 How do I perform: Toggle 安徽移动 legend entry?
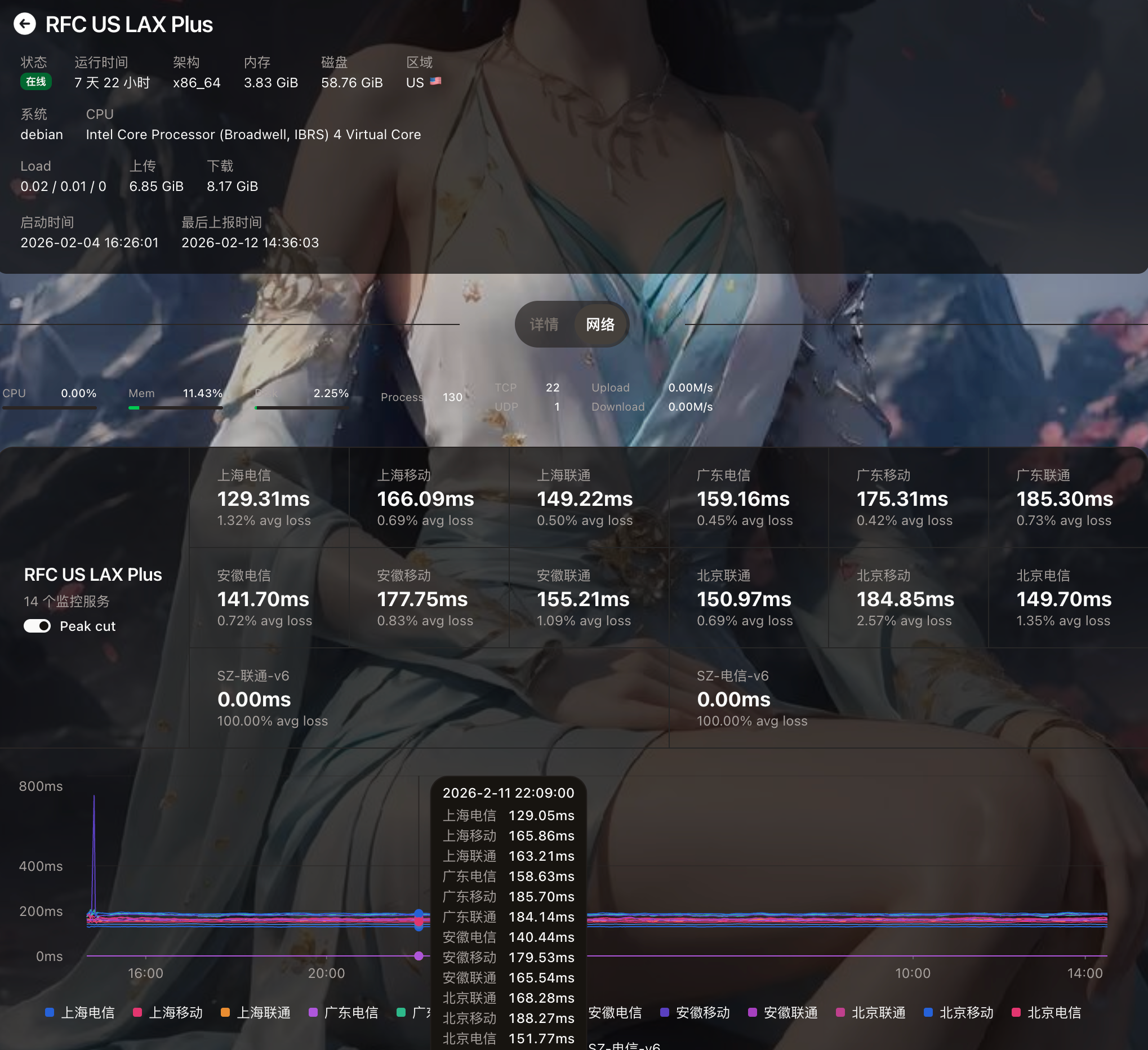click(702, 1012)
